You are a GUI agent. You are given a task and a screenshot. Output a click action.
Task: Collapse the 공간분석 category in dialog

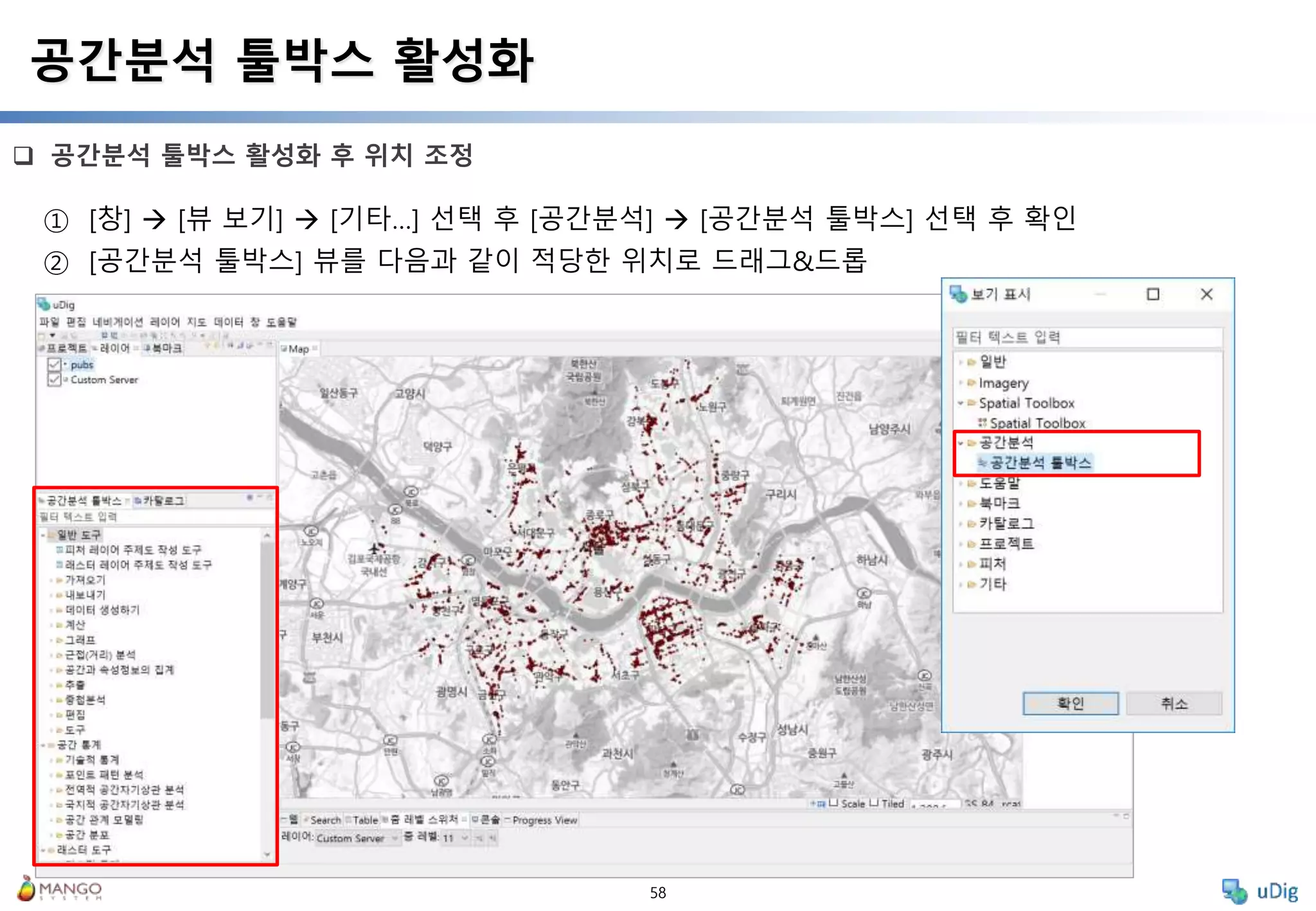tap(961, 443)
